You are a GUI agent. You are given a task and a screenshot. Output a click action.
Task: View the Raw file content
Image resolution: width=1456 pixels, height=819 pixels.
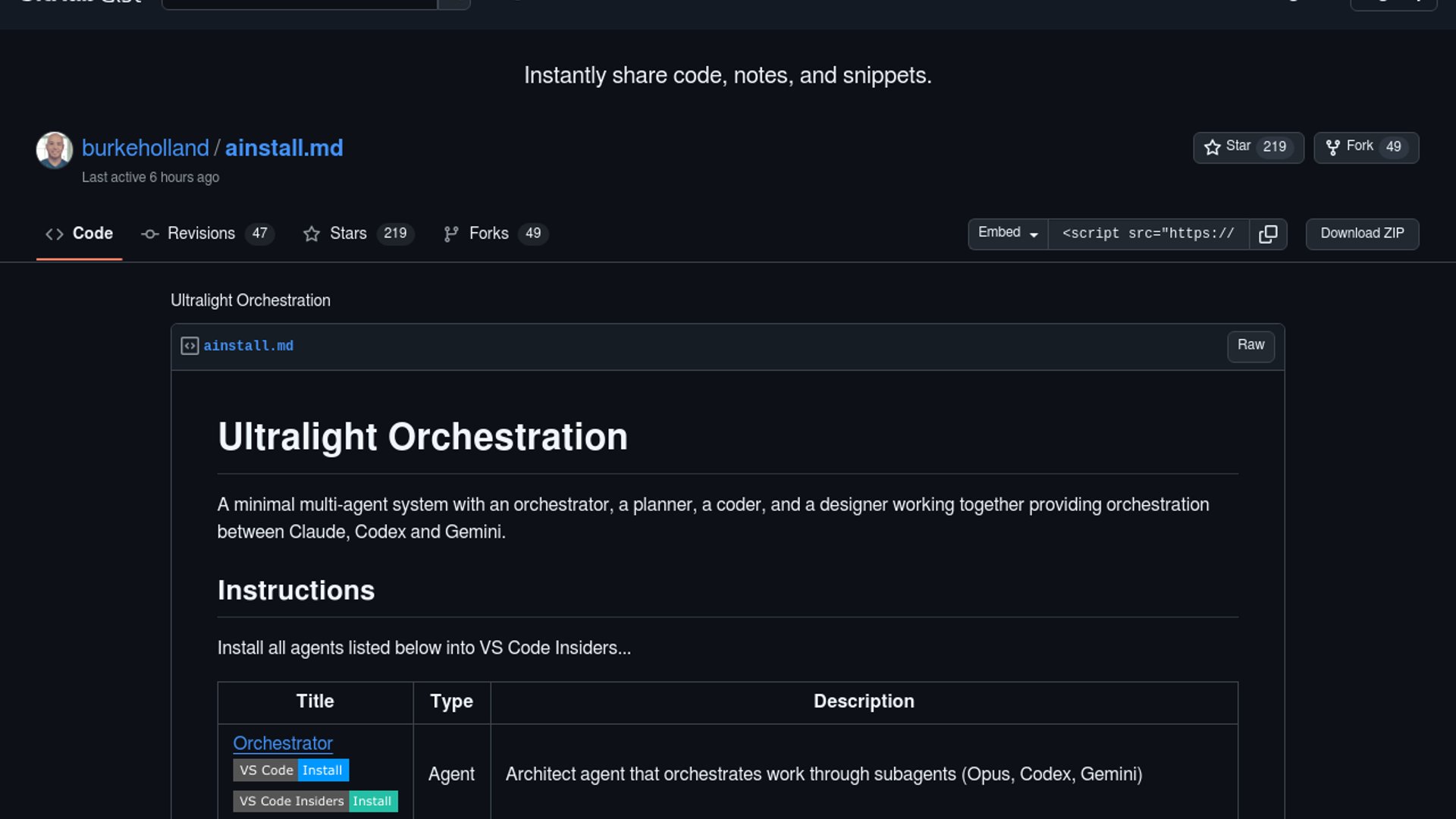pyautogui.click(x=1250, y=346)
